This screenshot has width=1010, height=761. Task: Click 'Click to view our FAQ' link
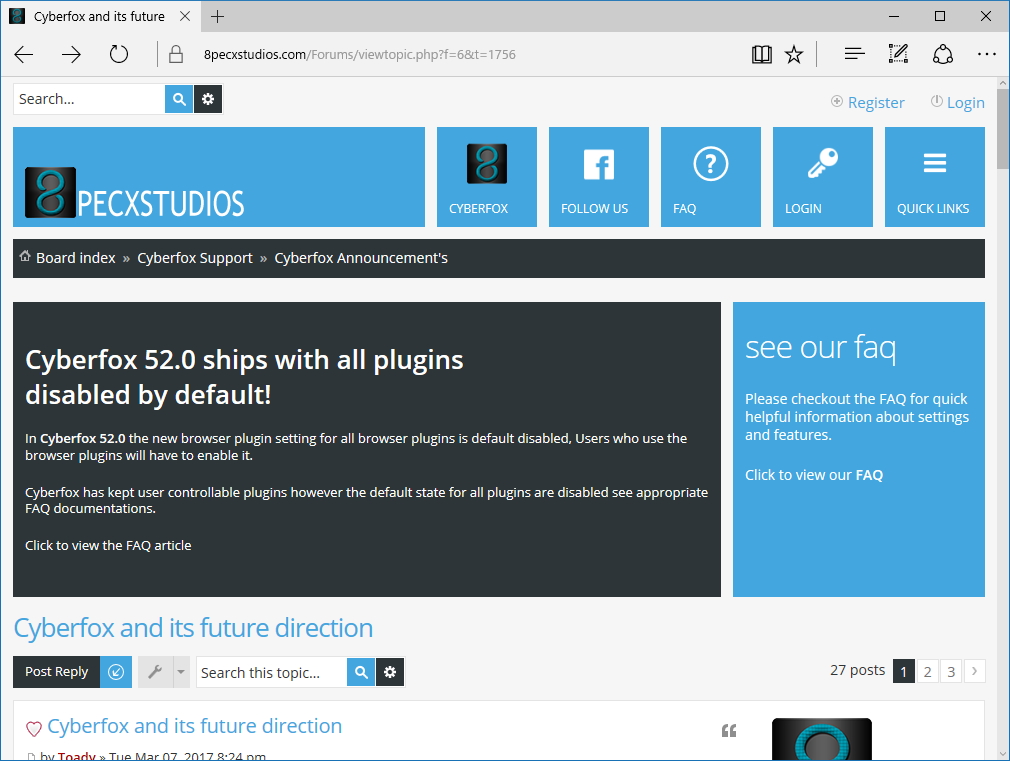pyautogui.click(x=814, y=475)
